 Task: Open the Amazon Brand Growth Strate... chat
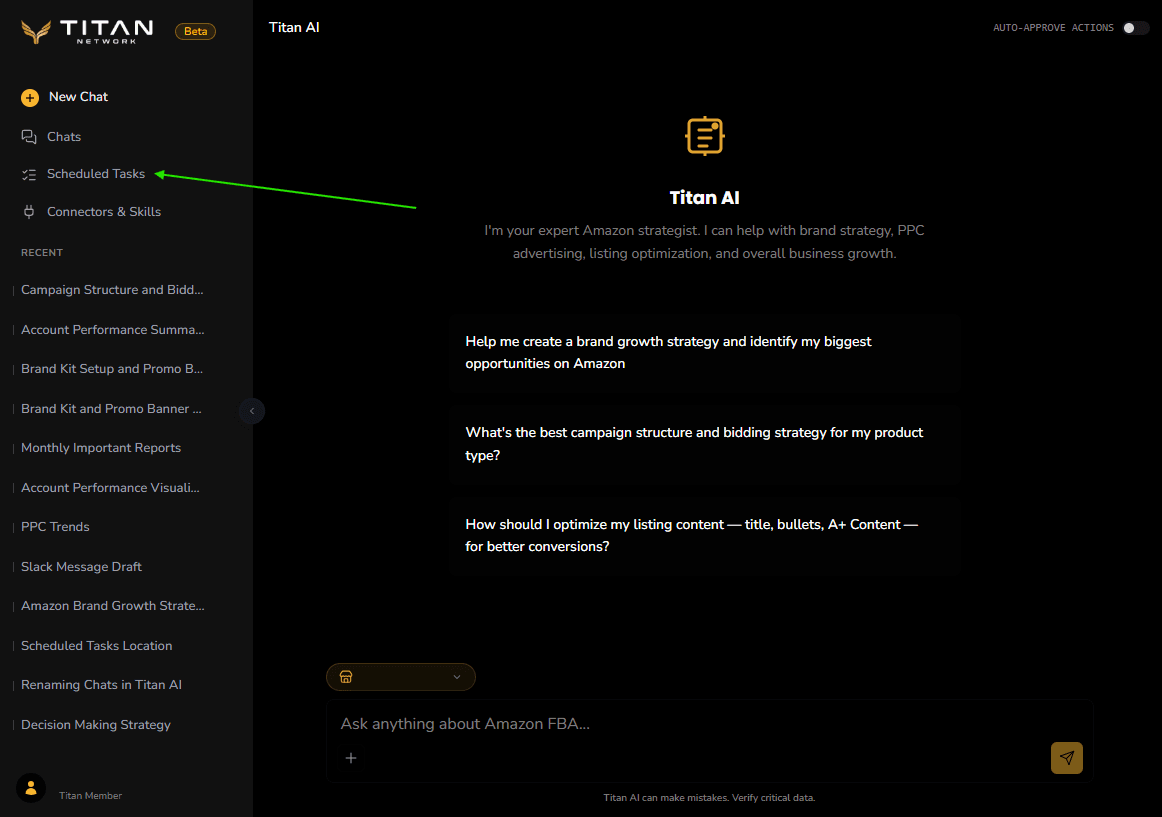click(113, 606)
